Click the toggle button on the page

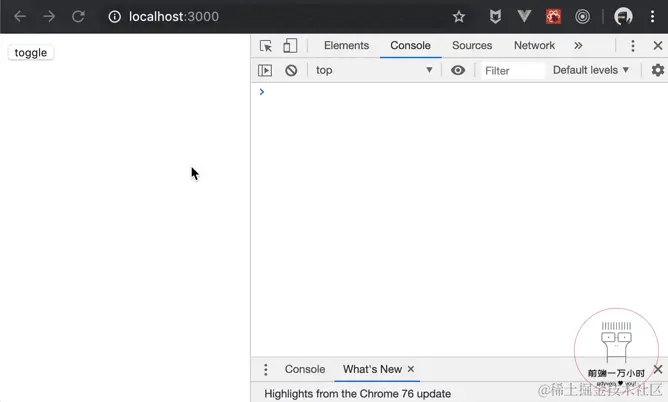(x=31, y=53)
